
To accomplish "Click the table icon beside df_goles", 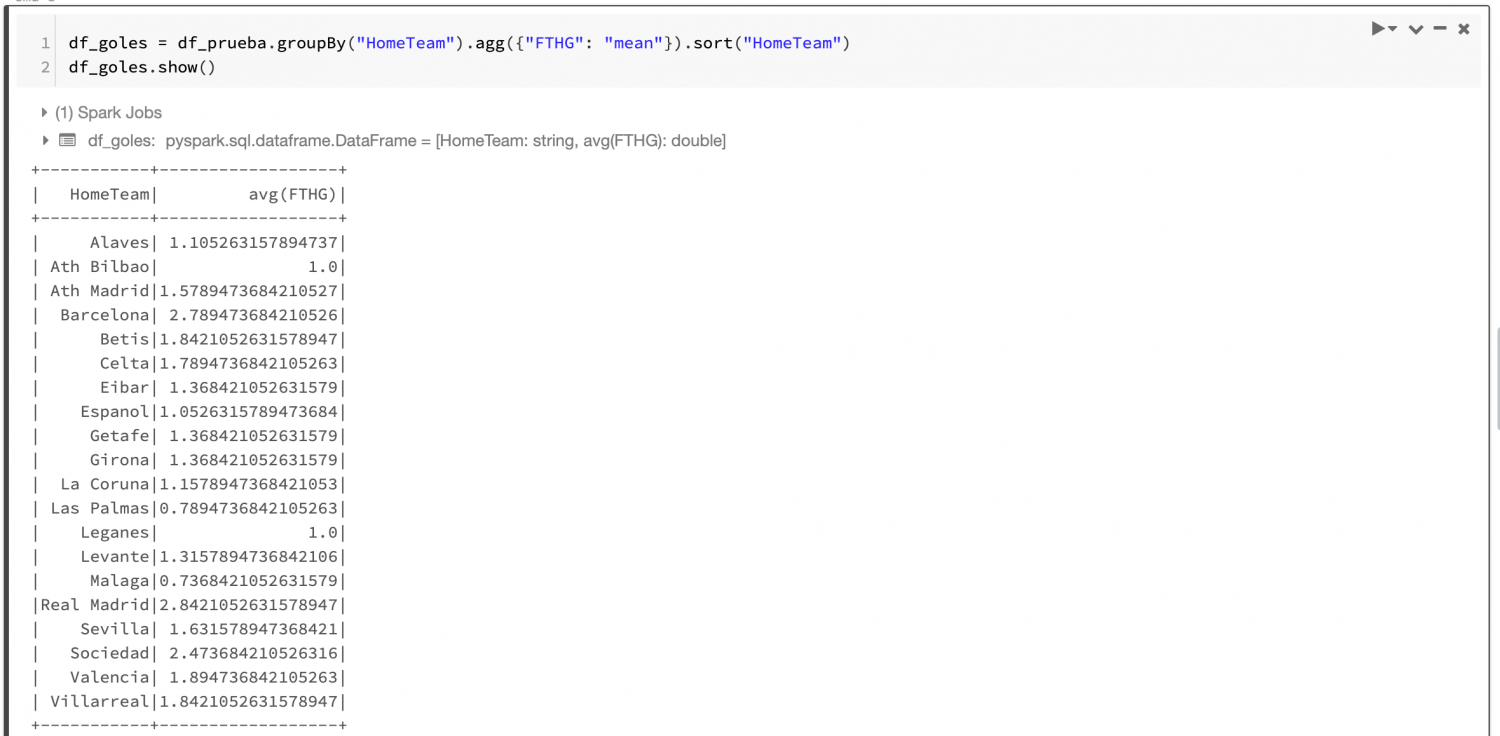I will 67,140.
